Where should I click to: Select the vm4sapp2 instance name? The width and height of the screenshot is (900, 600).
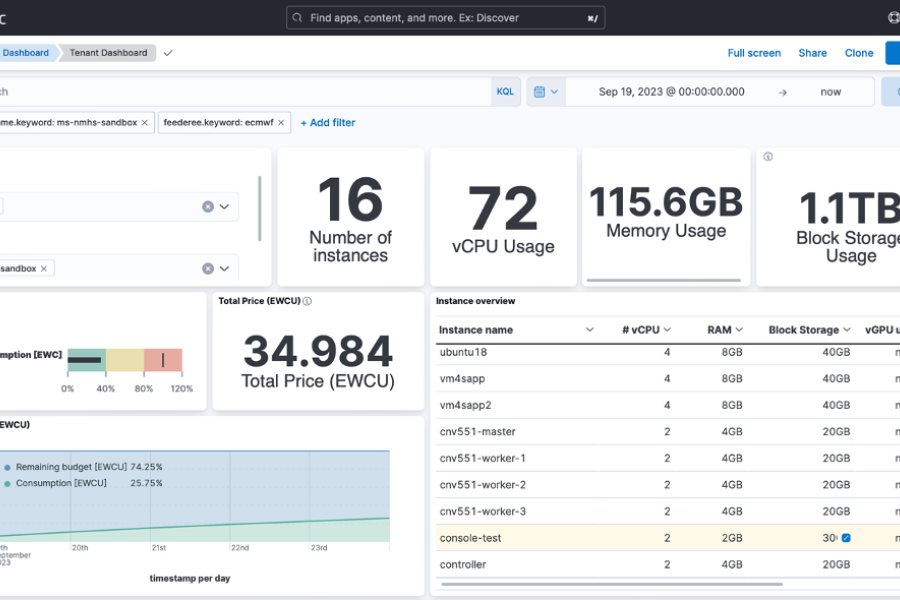tap(465, 405)
